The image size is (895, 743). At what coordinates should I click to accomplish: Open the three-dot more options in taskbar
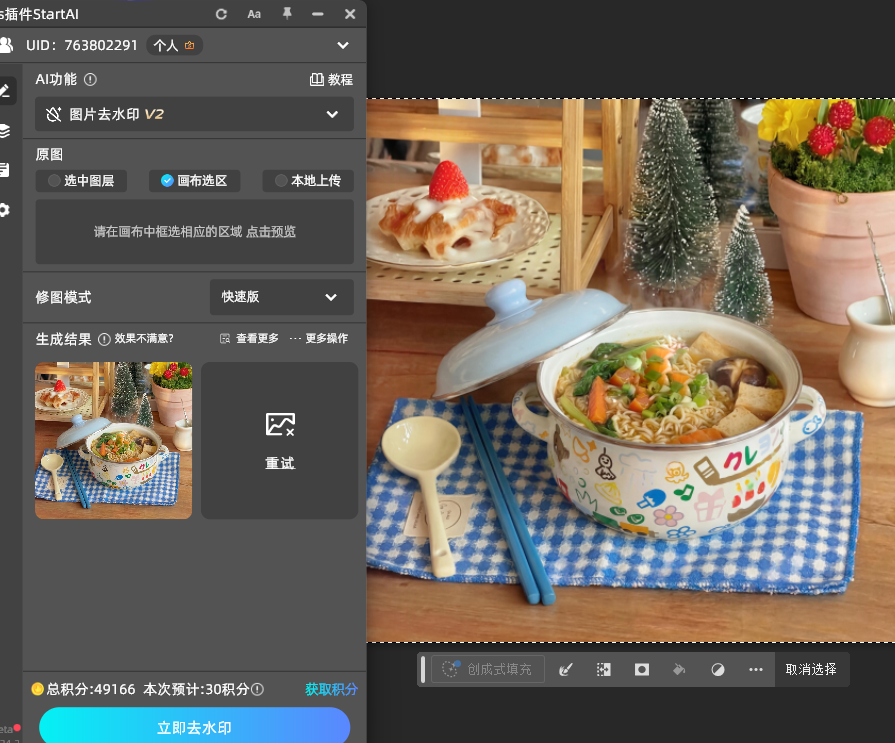point(756,669)
